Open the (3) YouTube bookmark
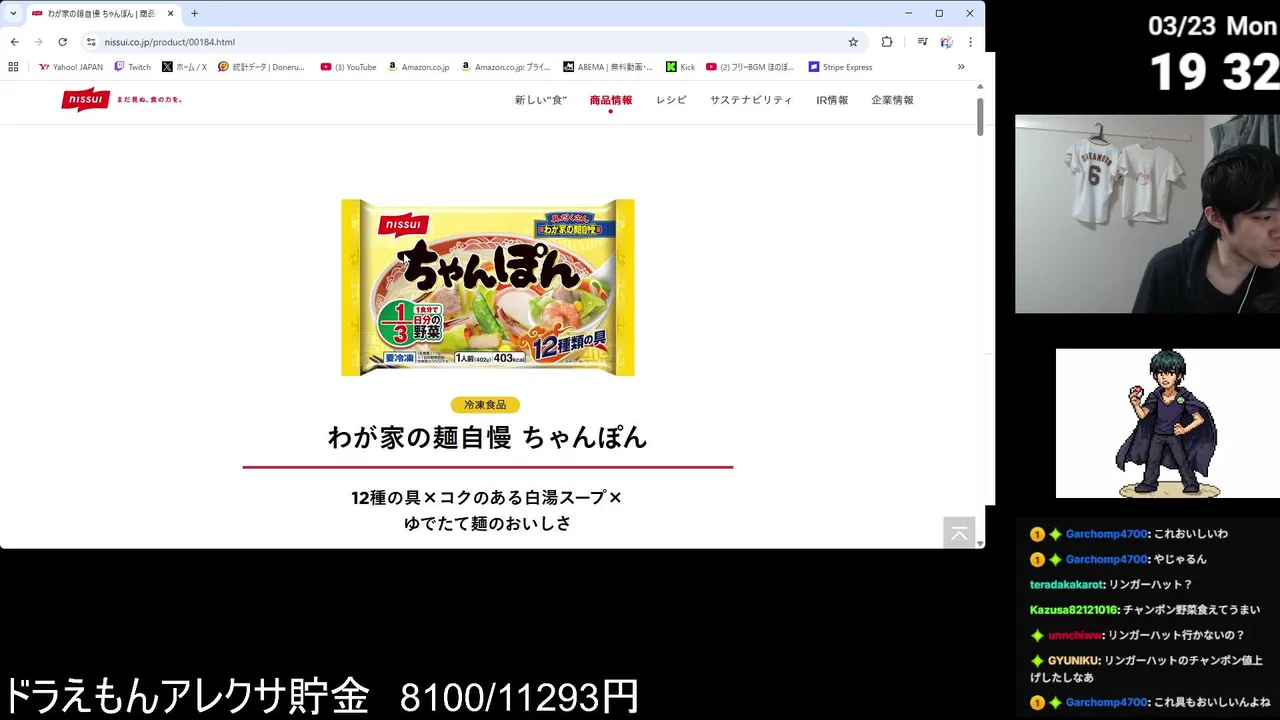Screen dimensions: 1280x720 [x=349, y=67]
